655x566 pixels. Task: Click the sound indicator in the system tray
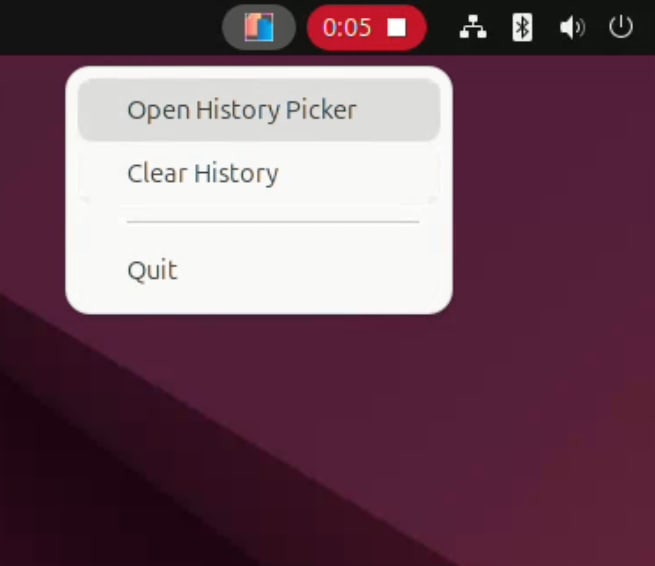[572, 28]
